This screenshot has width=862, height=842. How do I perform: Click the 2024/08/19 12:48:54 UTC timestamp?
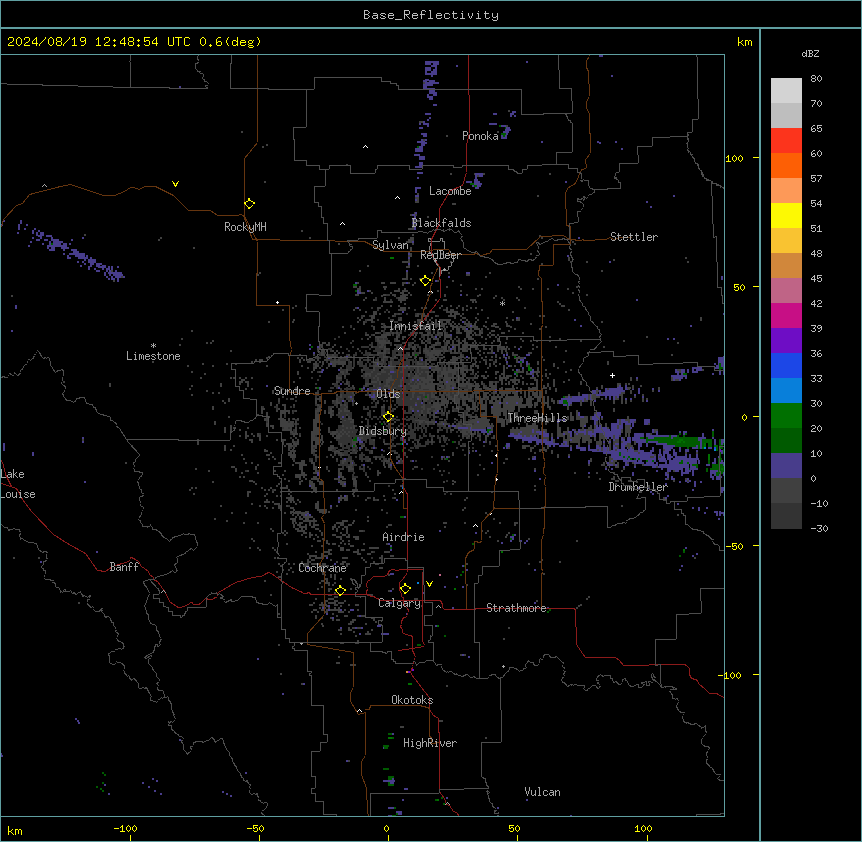[x=99, y=42]
